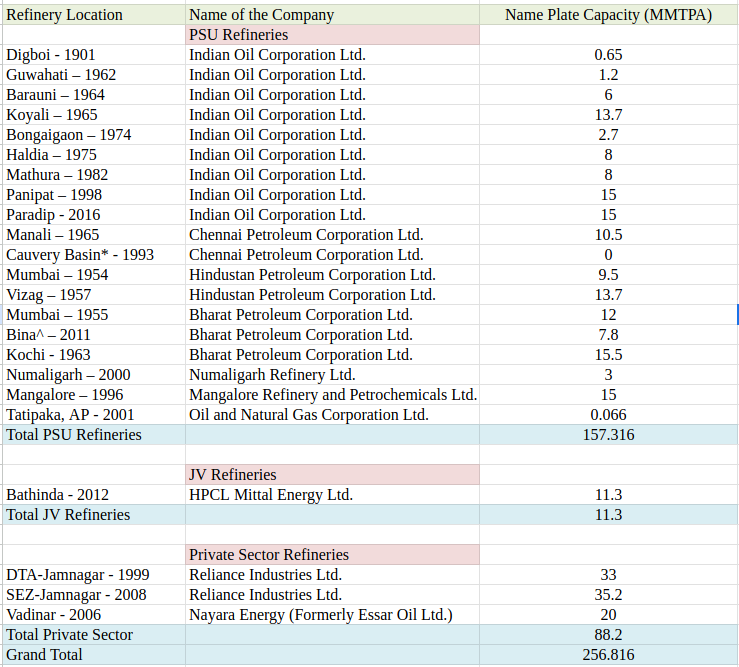Screen dimensions: 739x667
Task: Select the Grand Total value 256.816
Action: click(609, 655)
